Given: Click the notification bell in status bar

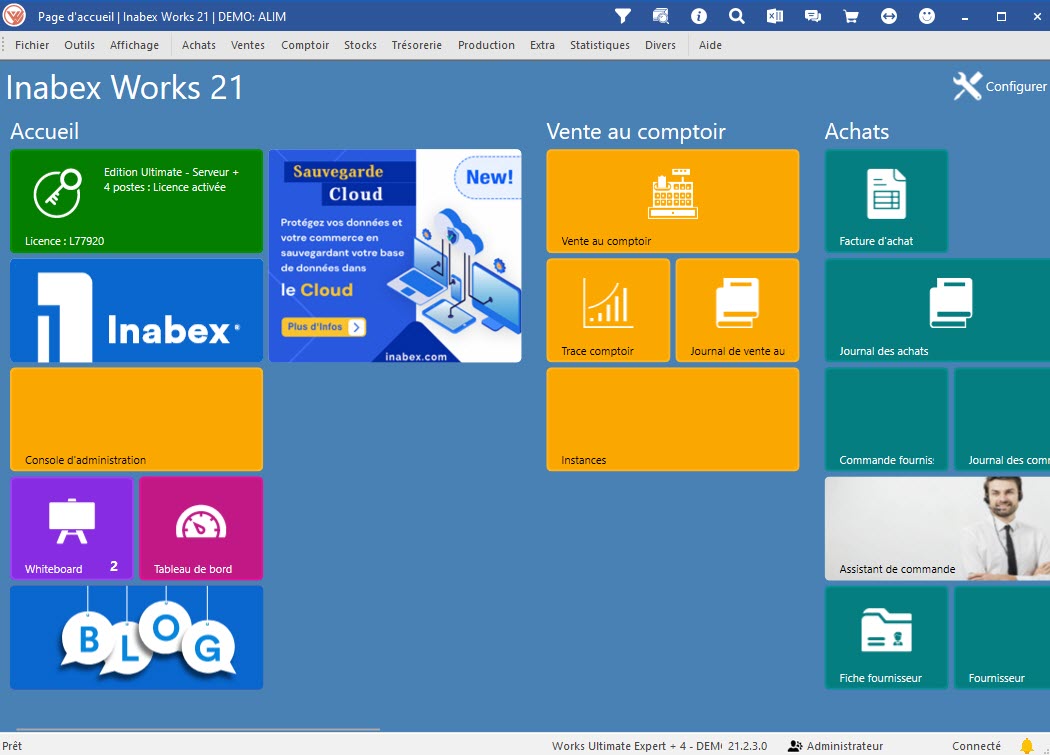Looking at the screenshot, I should coord(1026,746).
